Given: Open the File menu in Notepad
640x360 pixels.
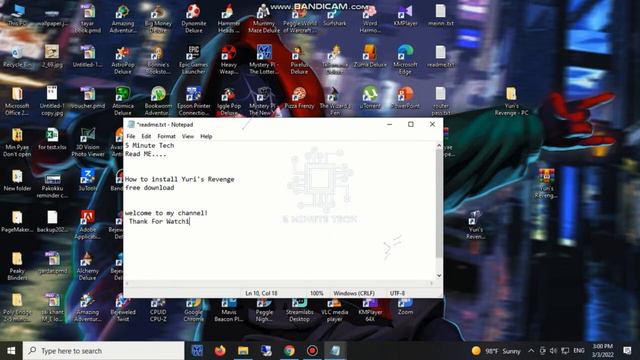Looking at the screenshot, I should pyautogui.click(x=131, y=136).
